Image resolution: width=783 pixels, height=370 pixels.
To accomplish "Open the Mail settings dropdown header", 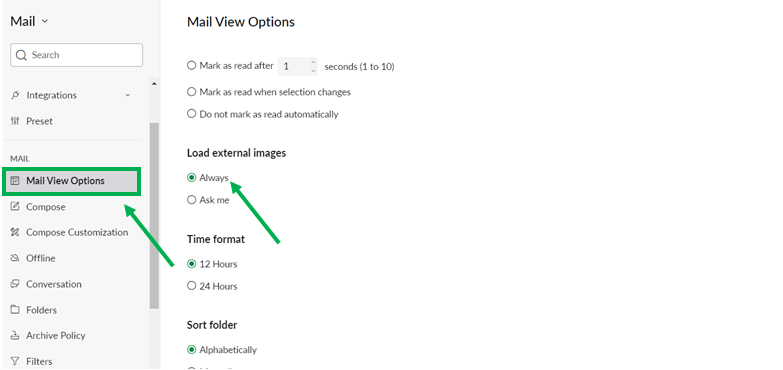I will [29, 21].
